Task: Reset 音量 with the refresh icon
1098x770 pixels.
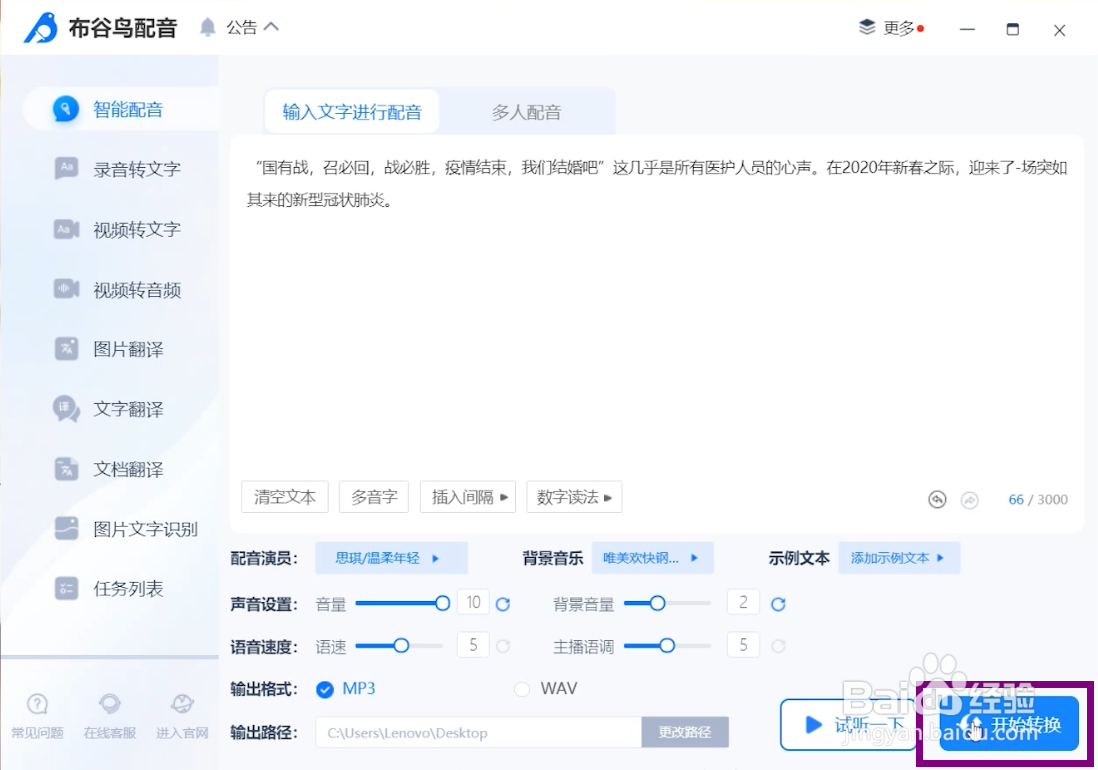Action: coord(503,604)
